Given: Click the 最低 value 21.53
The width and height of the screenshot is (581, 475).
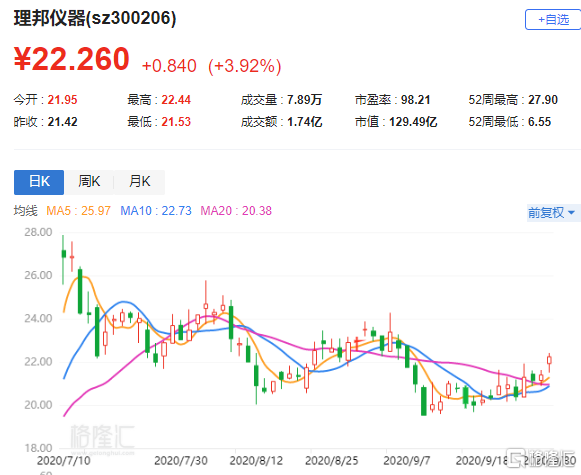Looking at the screenshot, I should click(x=176, y=122).
